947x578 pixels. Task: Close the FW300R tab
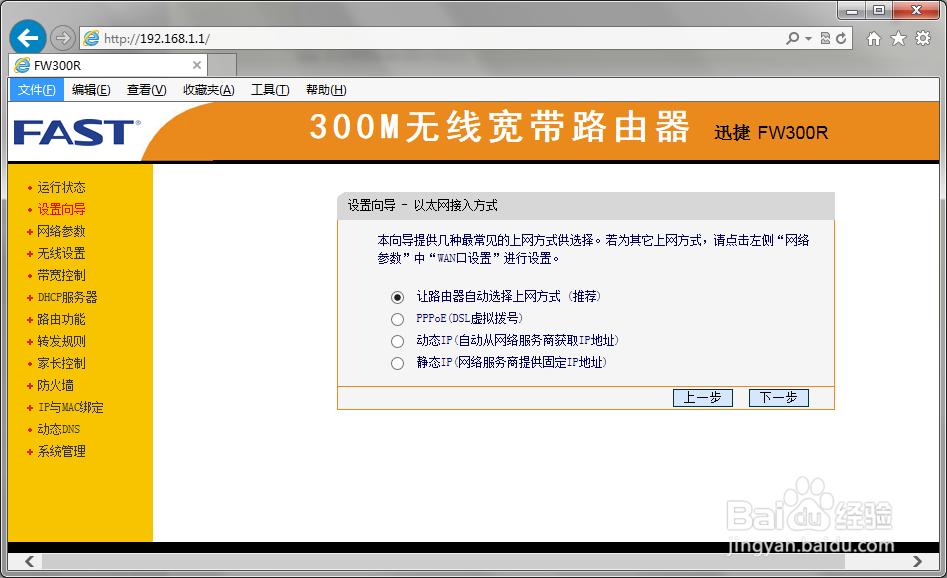tap(197, 65)
